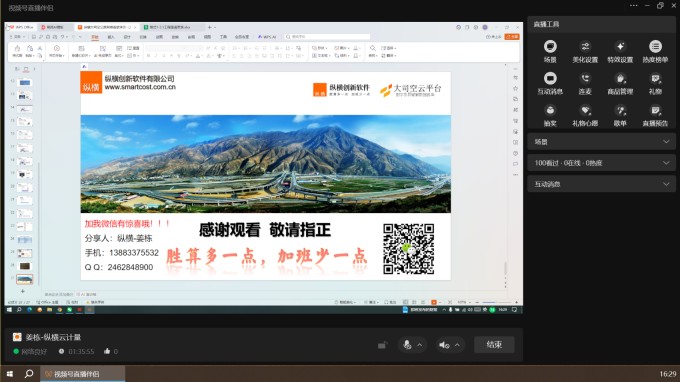The height and width of the screenshot is (382, 680).
Task: Expand the 互动消息 messages section
Action: pos(602,184)
